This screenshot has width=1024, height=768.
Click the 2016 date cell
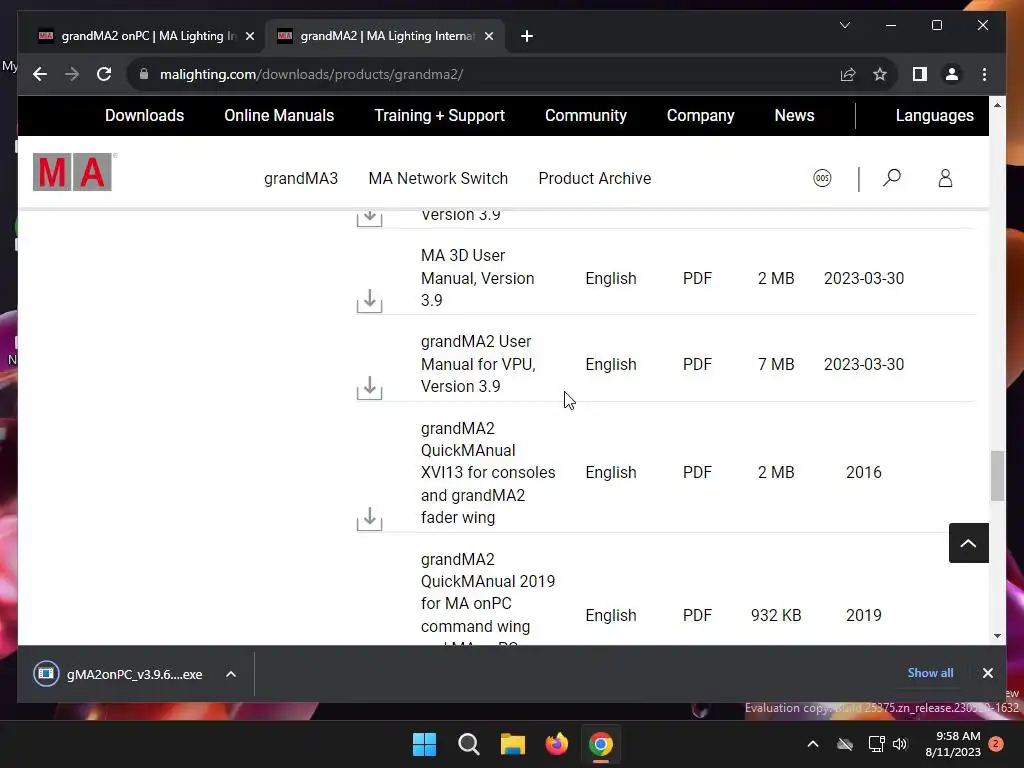(x=863, y=472)
